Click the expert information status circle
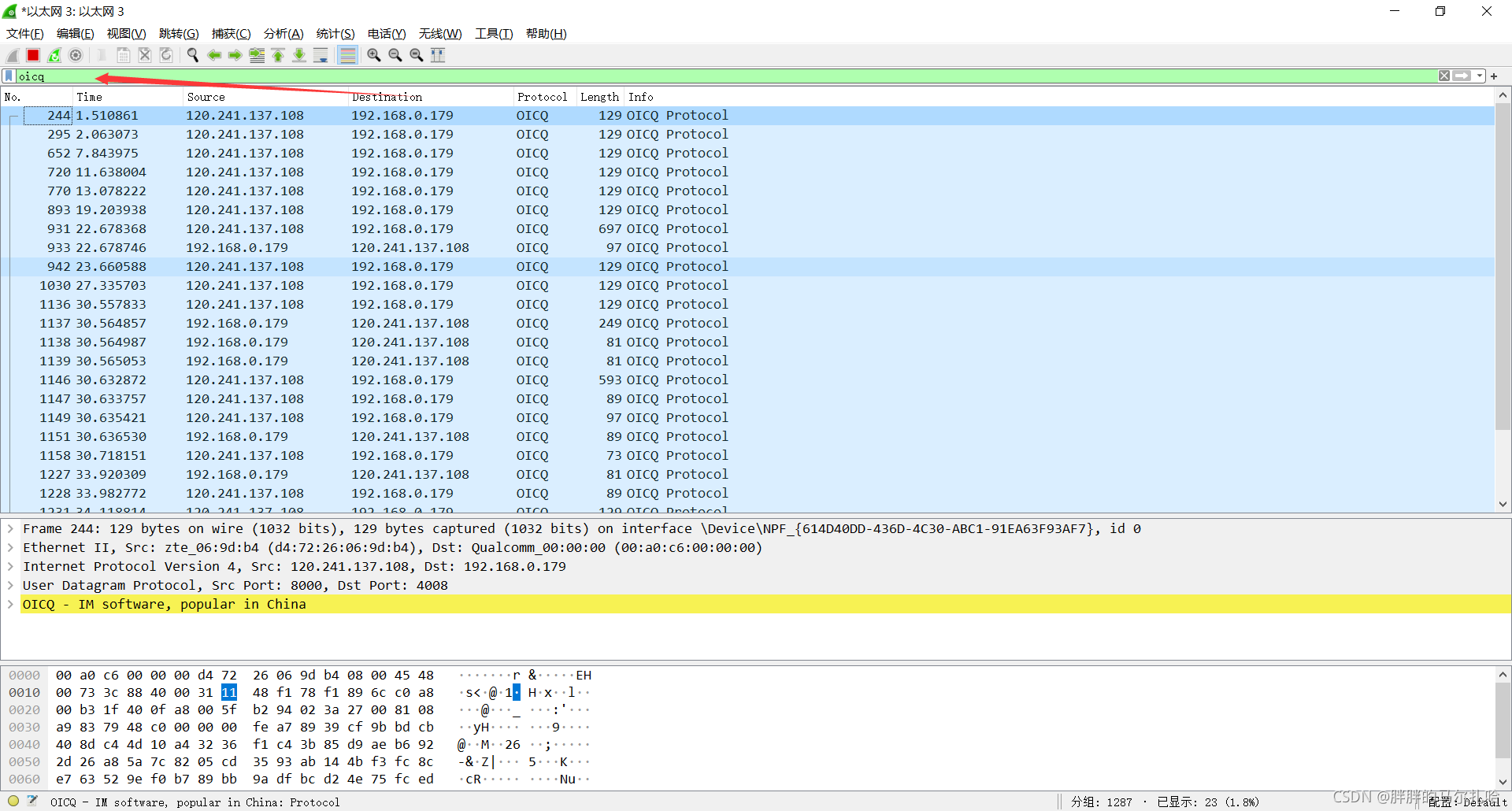The height and width of the screenshot is (811, 1512). coord(13,802)
